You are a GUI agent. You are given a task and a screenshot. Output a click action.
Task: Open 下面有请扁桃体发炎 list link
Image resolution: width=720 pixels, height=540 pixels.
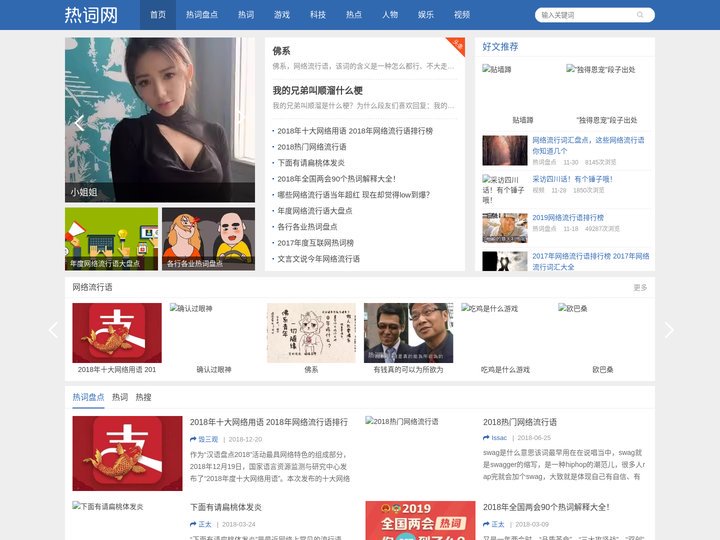(x=311, y=163)
